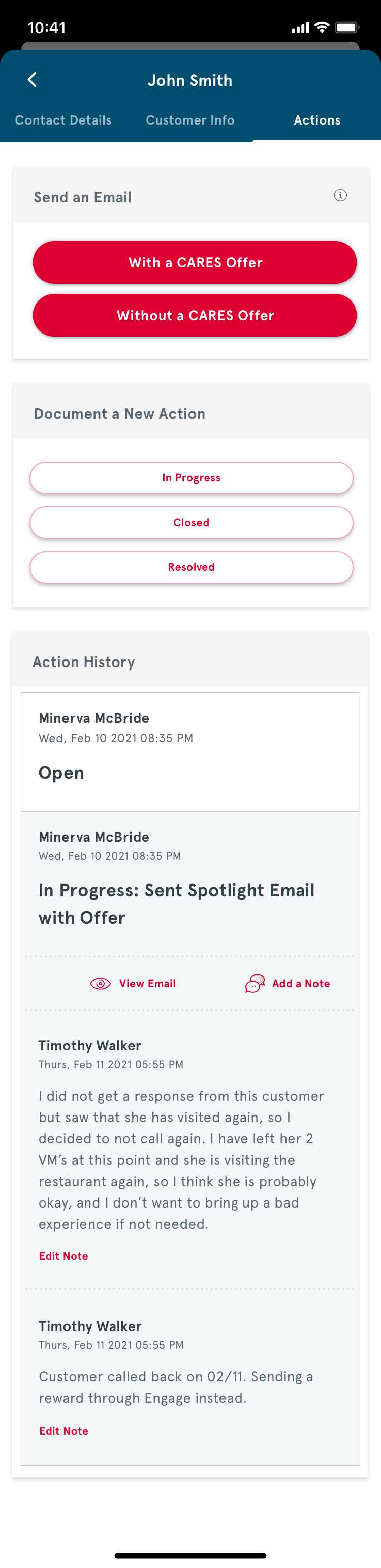The image size is (381, 1568).
Task: Mark the action as Closed
Action: click(x=191, y=522)
